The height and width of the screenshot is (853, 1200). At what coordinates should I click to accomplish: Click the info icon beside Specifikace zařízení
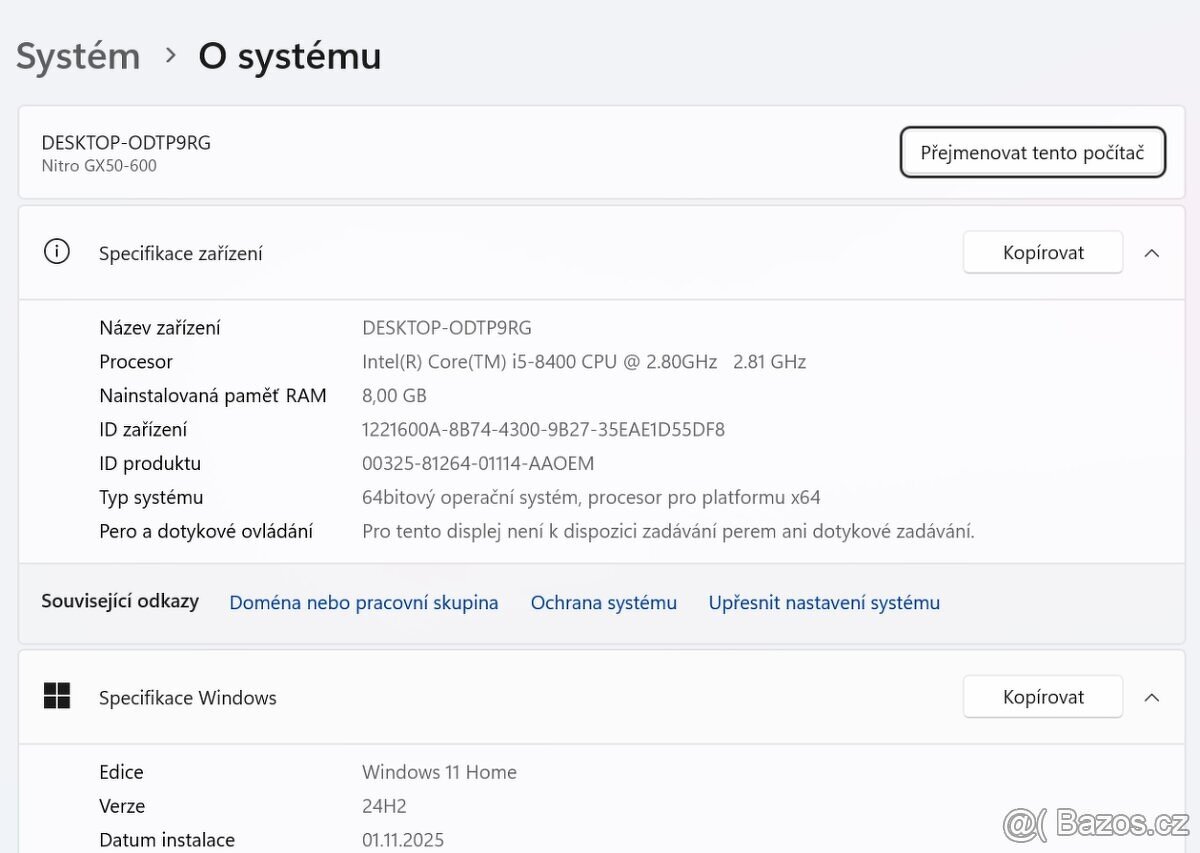coord(56,252)
